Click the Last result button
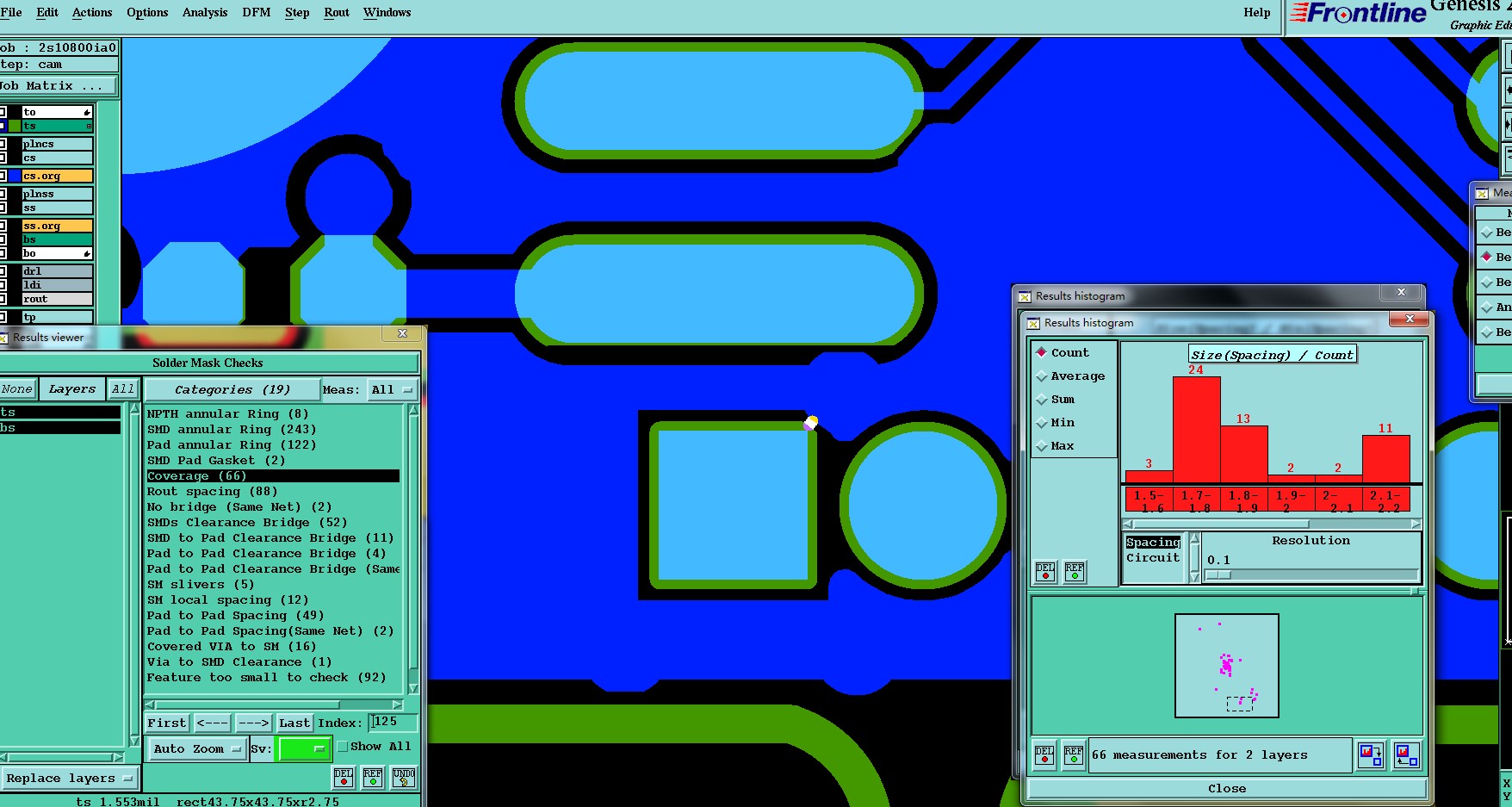 tap(294, 723)
